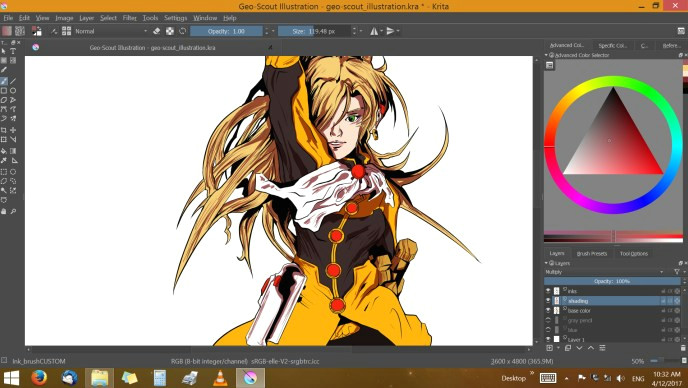Open the Layer menu
The width and height of the screenshot is (688, 388).
click(86, 18)
